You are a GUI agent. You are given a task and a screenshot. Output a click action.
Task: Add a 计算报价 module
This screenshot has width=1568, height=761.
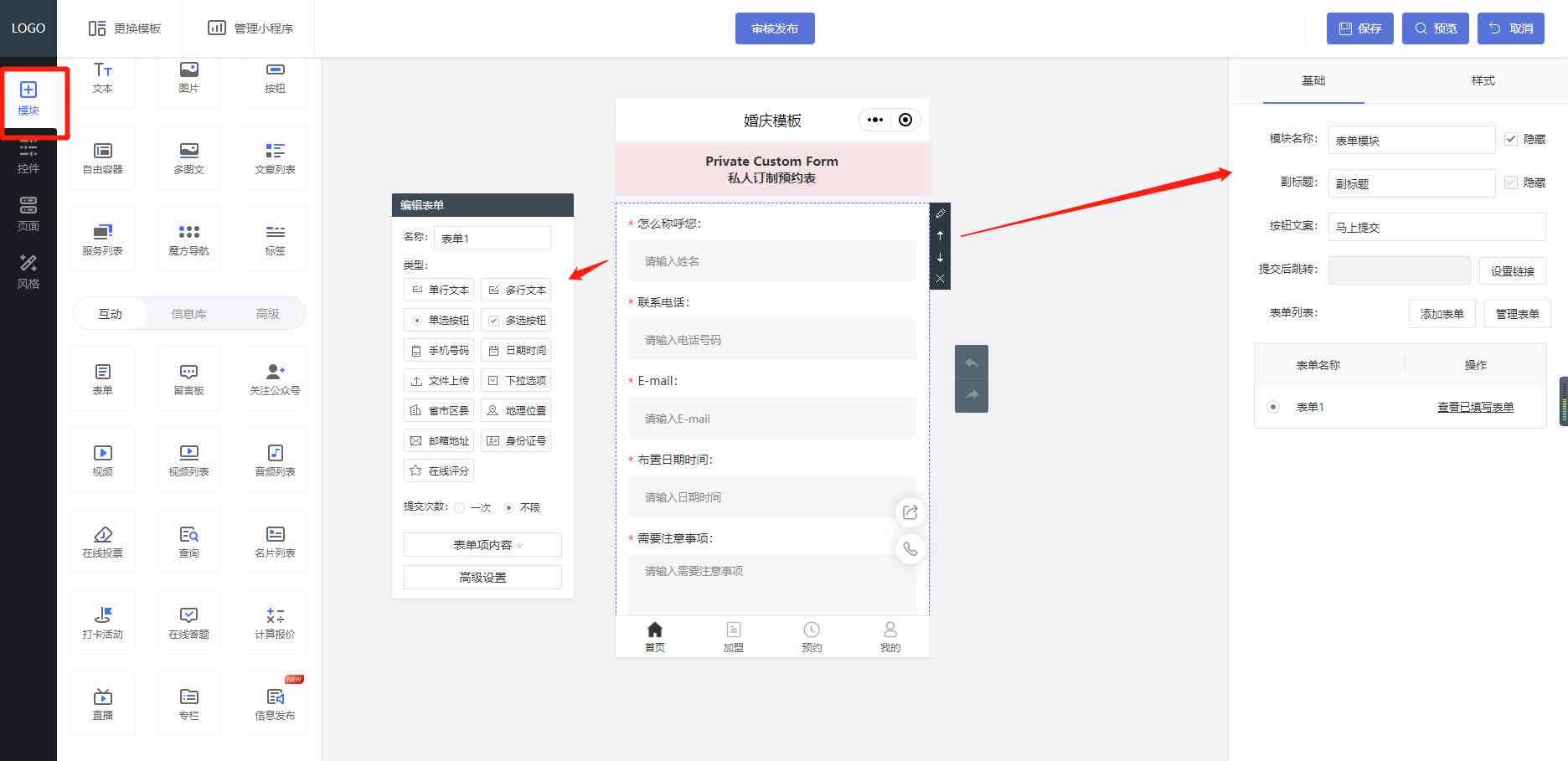(x=276, y=622)
